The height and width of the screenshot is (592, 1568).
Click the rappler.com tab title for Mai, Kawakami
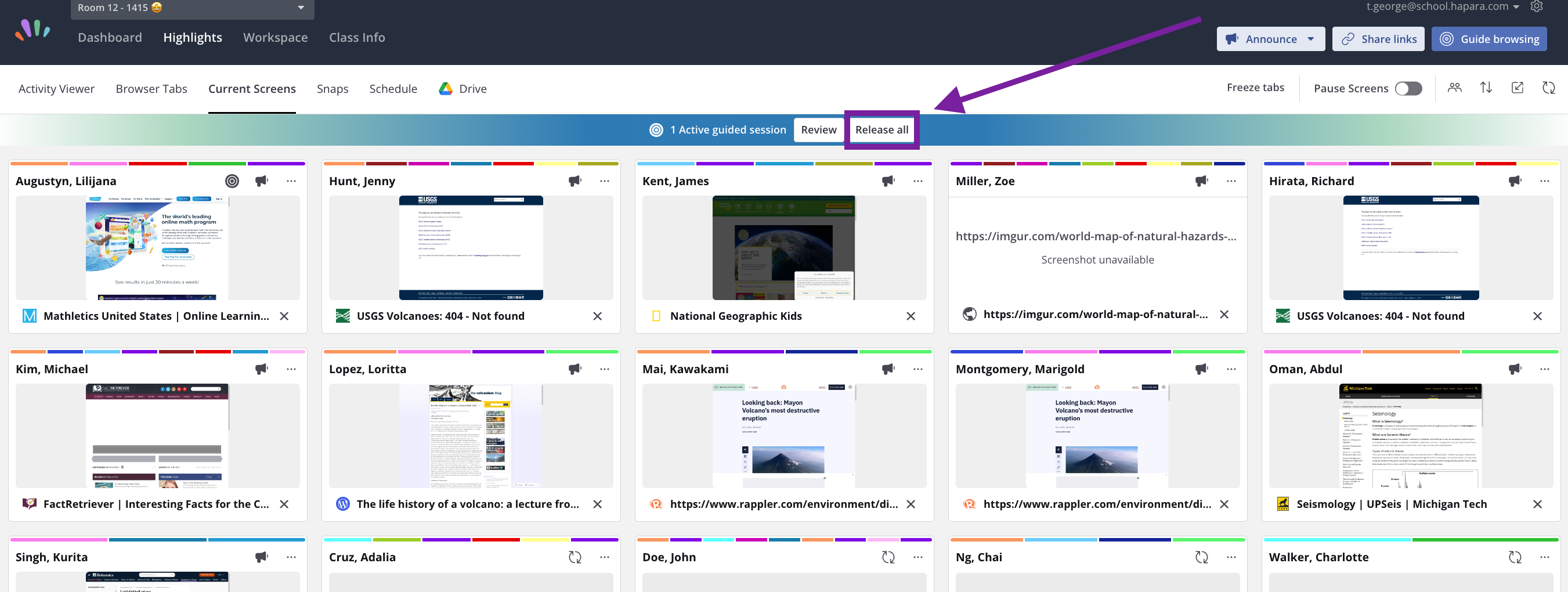[784, 504]
